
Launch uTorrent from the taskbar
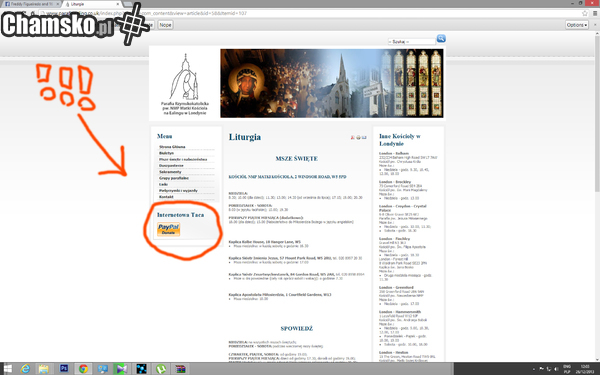(161, 369)
